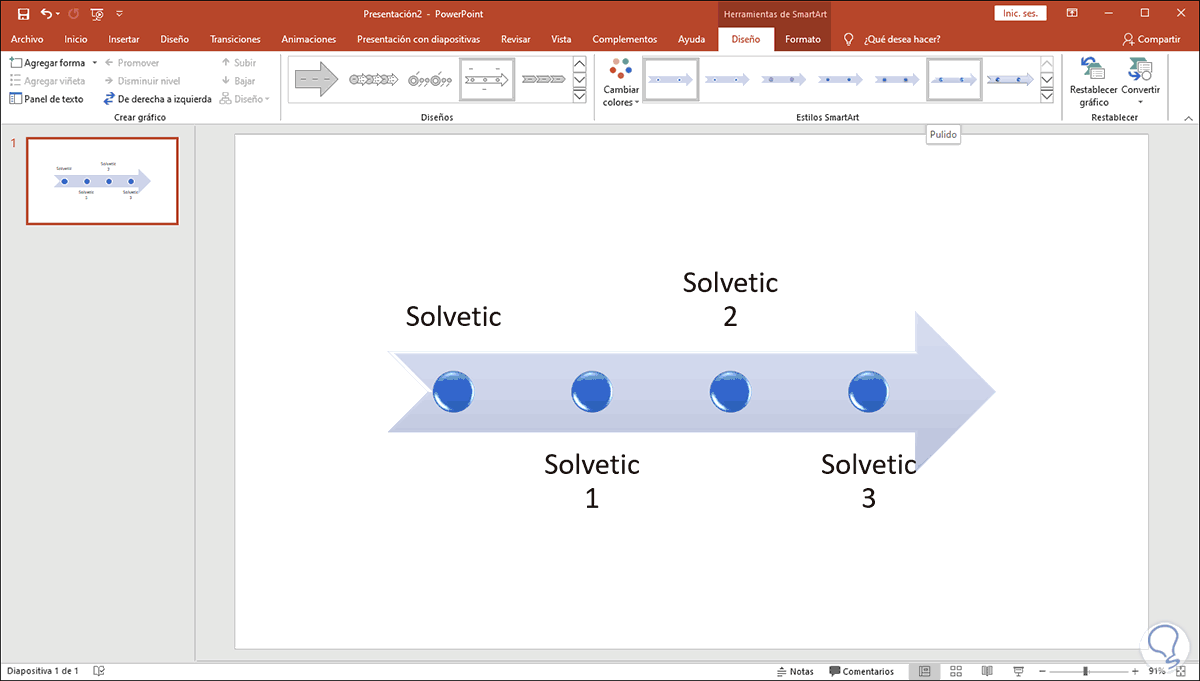Toggle the Panel de texto
The height and width of the screenshot is (681, 1200).
pos(46,99)
